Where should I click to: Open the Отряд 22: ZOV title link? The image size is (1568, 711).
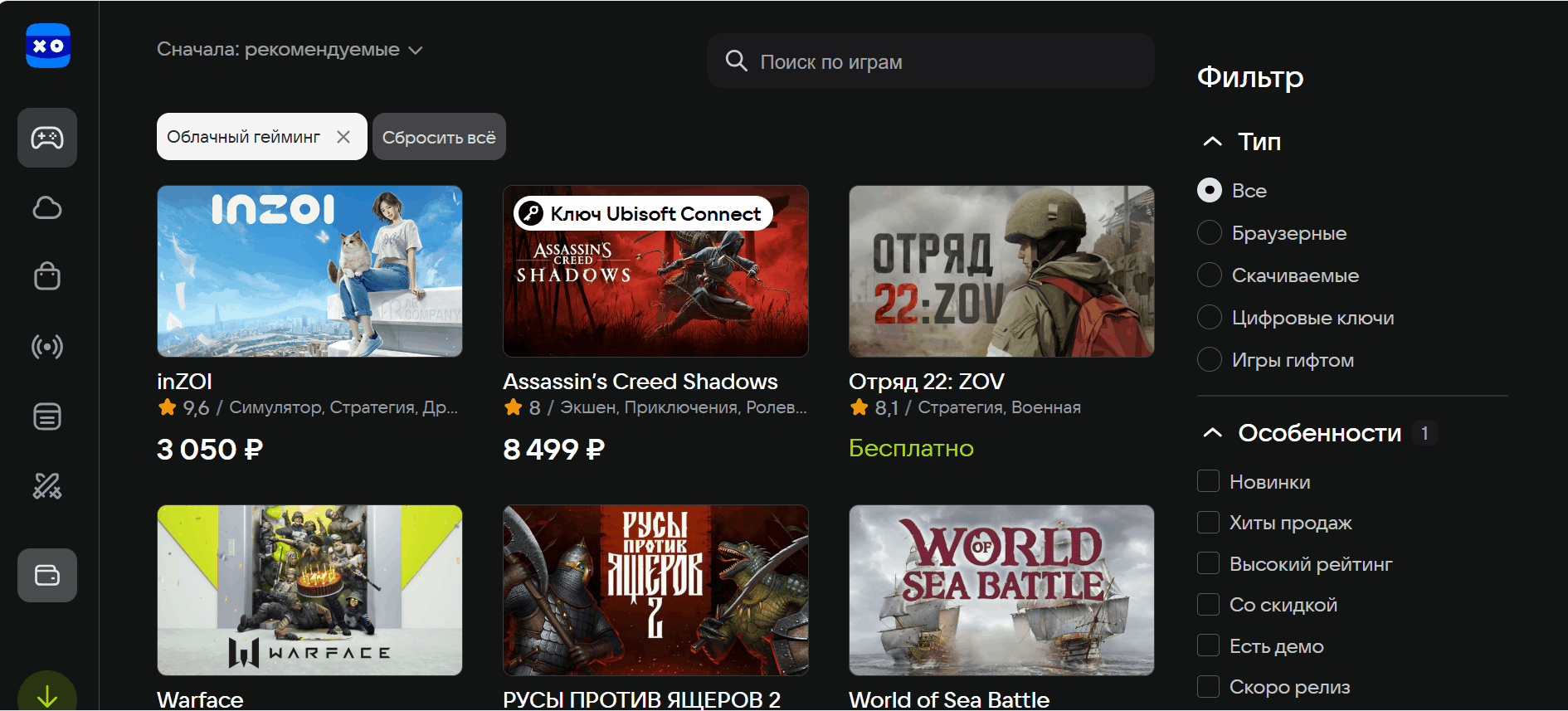coord(926,382)
